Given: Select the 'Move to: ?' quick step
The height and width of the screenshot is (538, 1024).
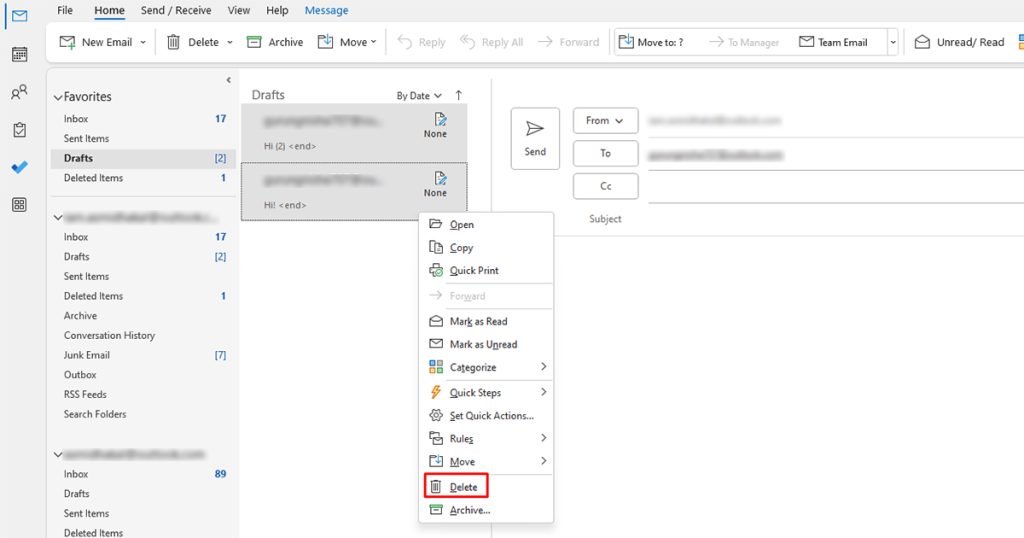Looking at the screenshot, I should [x=651, y=42].
